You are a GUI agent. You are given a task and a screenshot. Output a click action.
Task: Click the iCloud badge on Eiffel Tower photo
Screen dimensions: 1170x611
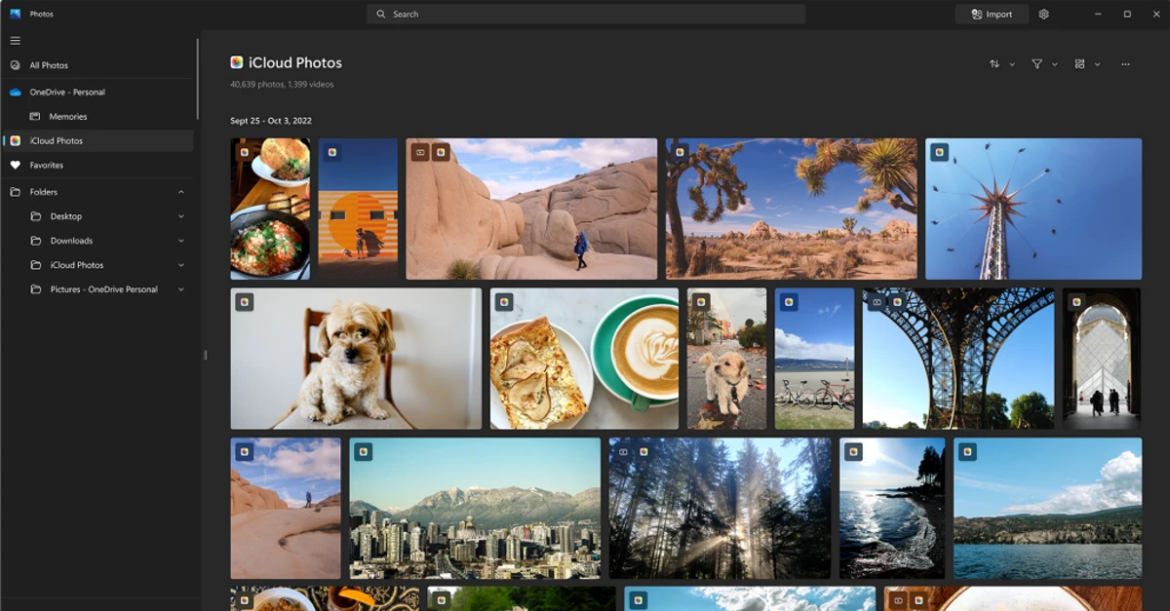click(x=897, y=302)
